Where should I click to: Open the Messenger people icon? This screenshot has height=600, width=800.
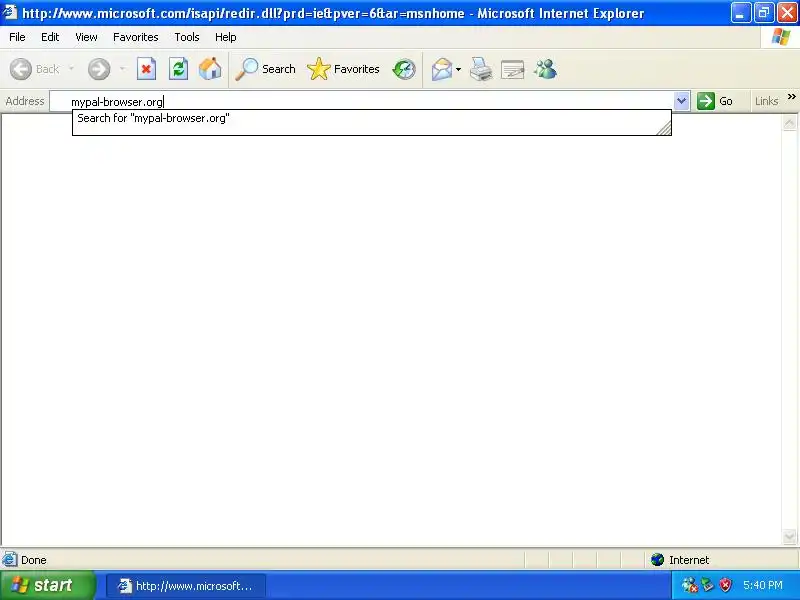tap(545, 69)
